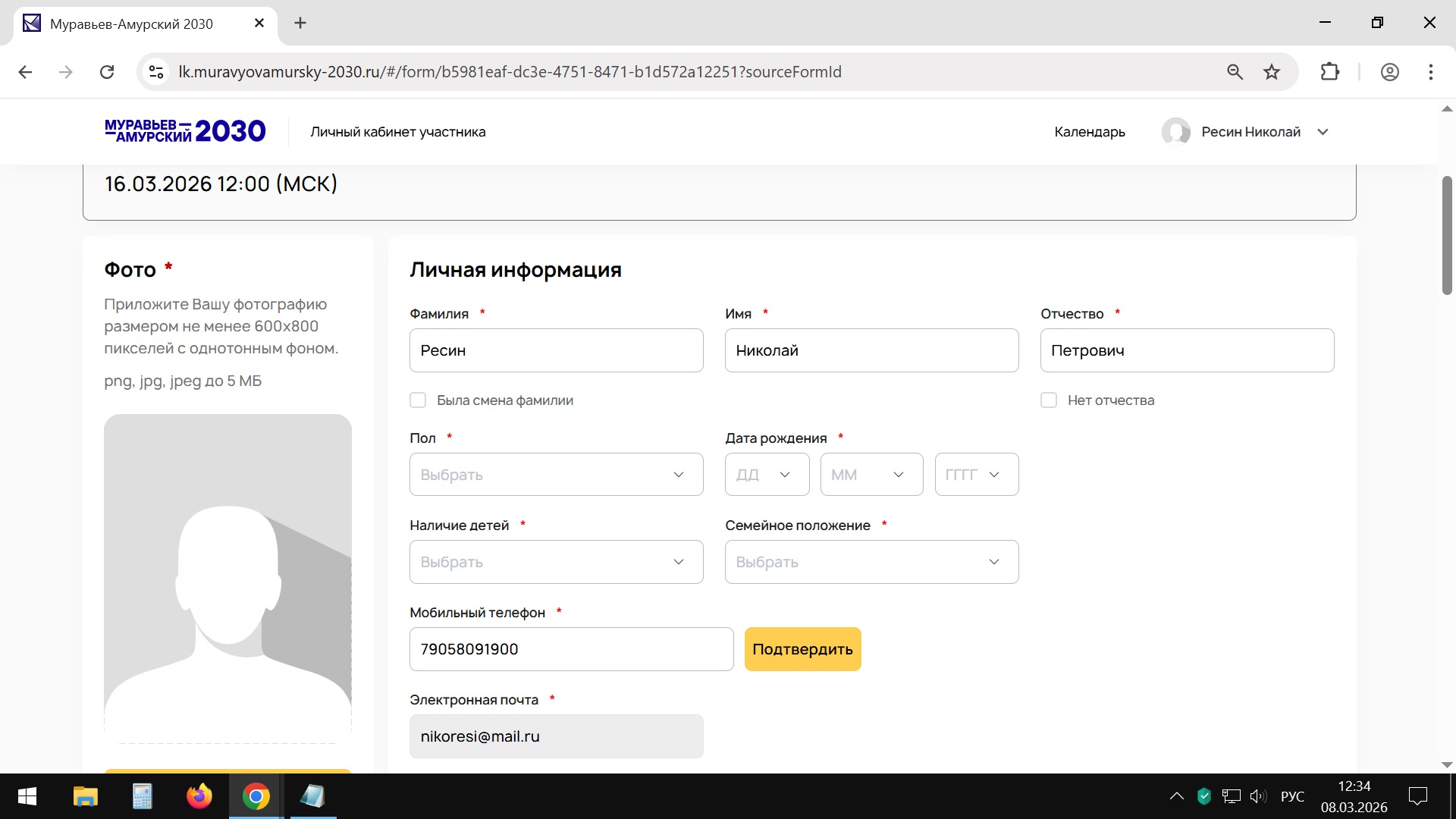This screenshot has width=1456, height=819.
Task: Open Chrome profile account icon
Action: tap(1389, 72)
